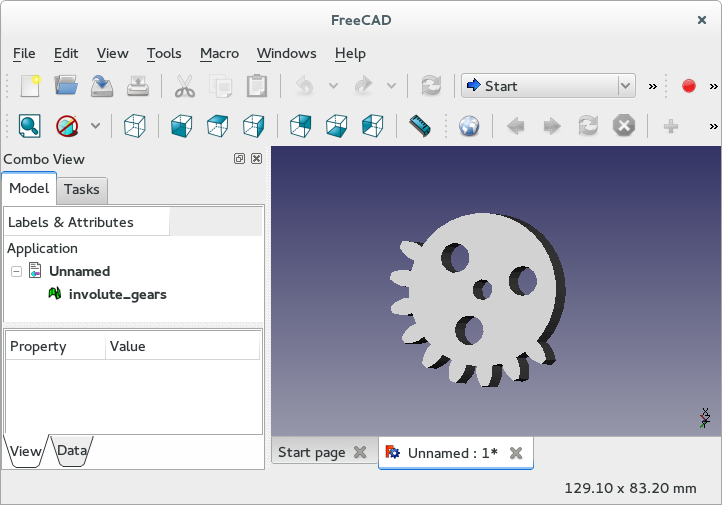722x505 pixels.
Task: Click the Cut scissors icon
Action: pos(185,86)
